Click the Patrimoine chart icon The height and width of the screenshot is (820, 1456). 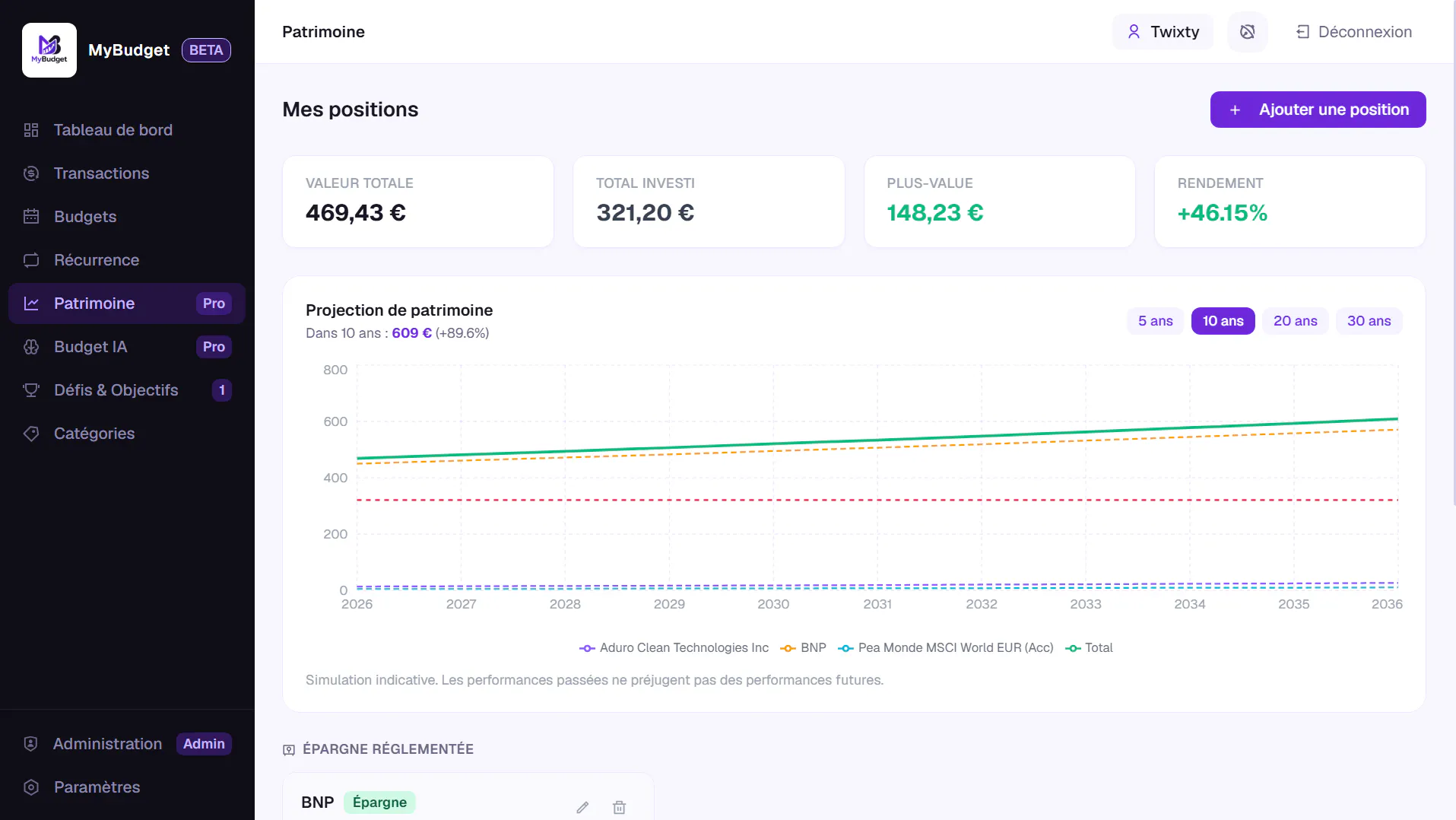[x=31, y=304]
